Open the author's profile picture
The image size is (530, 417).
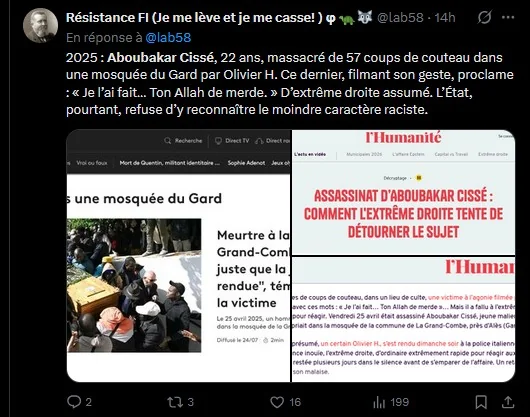(40, 26)
